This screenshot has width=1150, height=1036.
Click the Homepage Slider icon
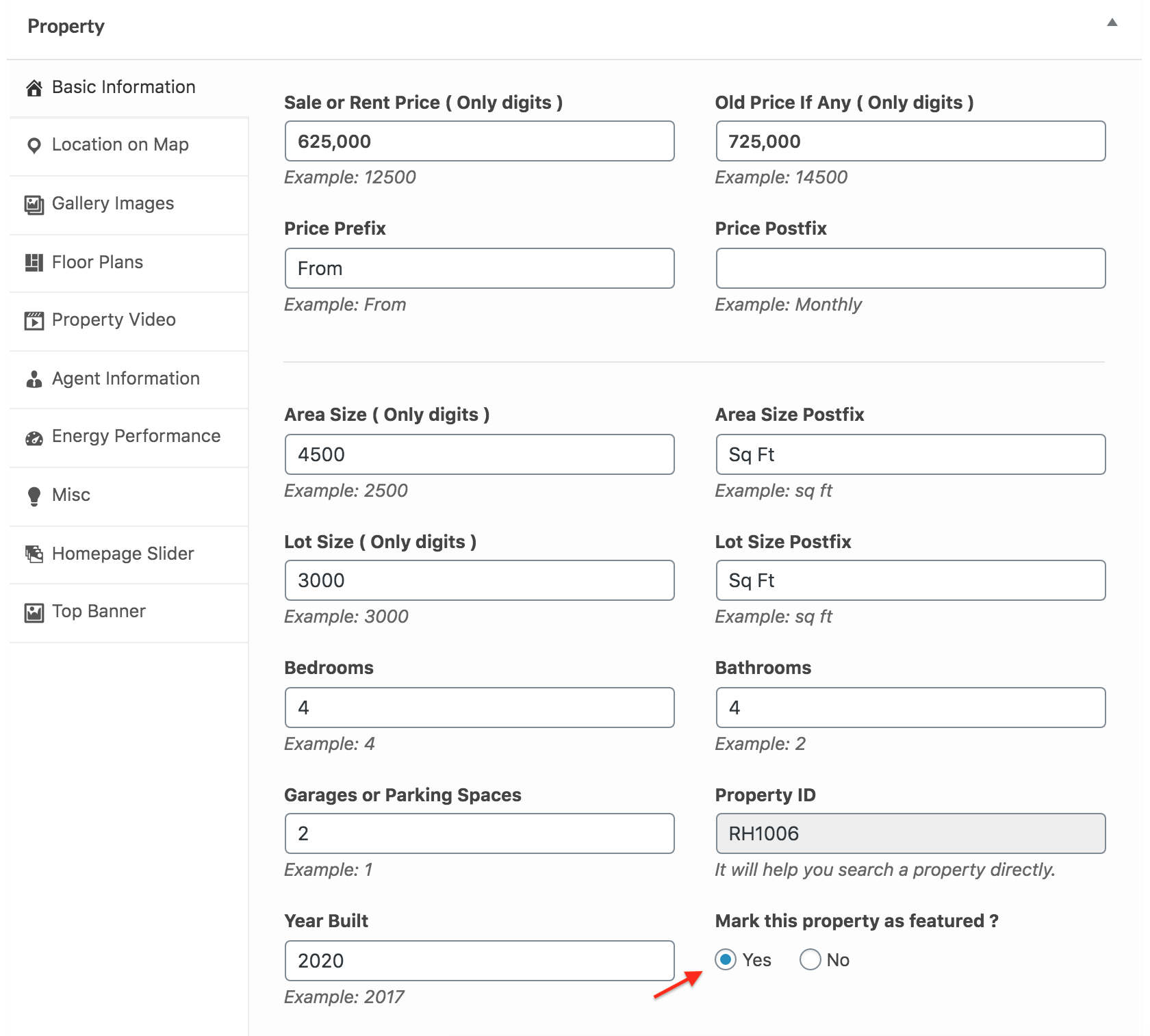(x=34, y=554)
